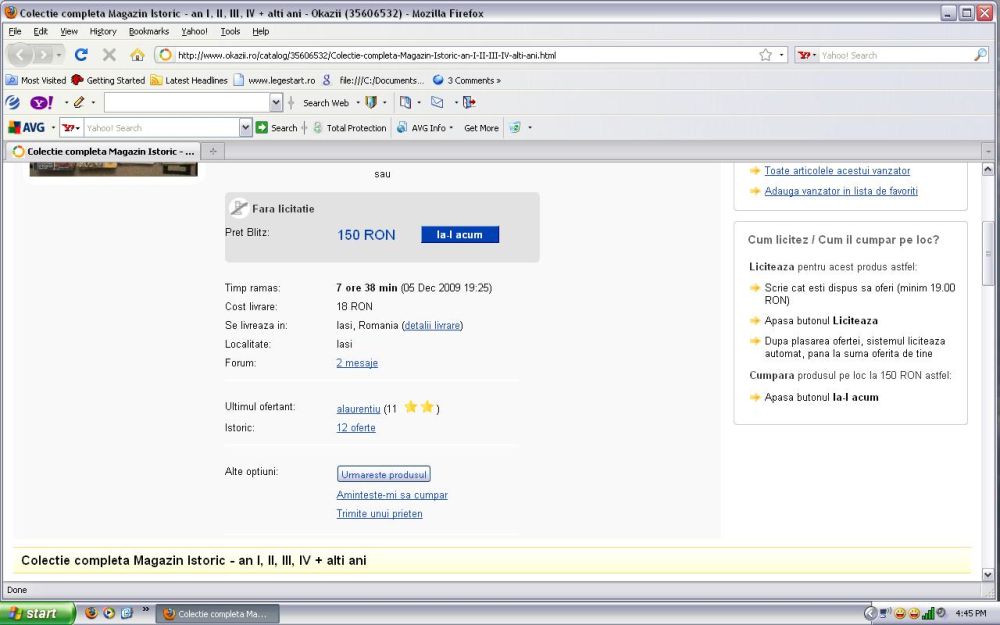Click the Yahoo! logo in the toolbar
1000x625 pixels.
[42, 102]
